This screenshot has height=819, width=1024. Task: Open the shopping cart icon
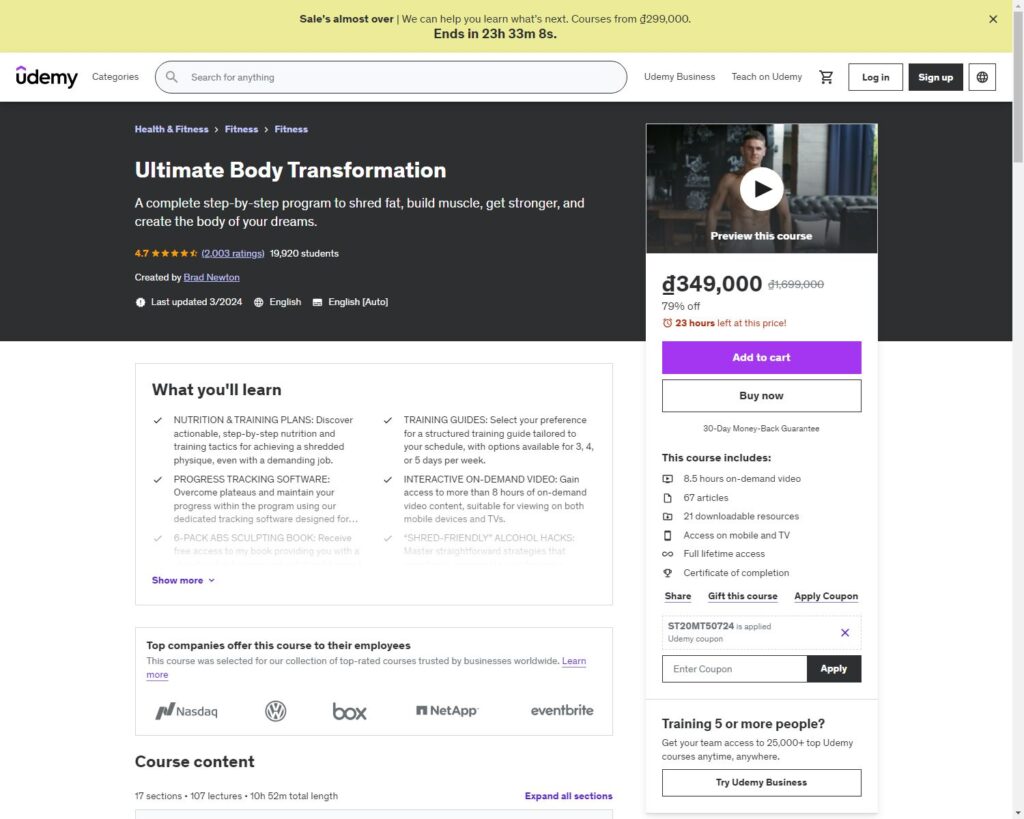[x=826, y=77]
